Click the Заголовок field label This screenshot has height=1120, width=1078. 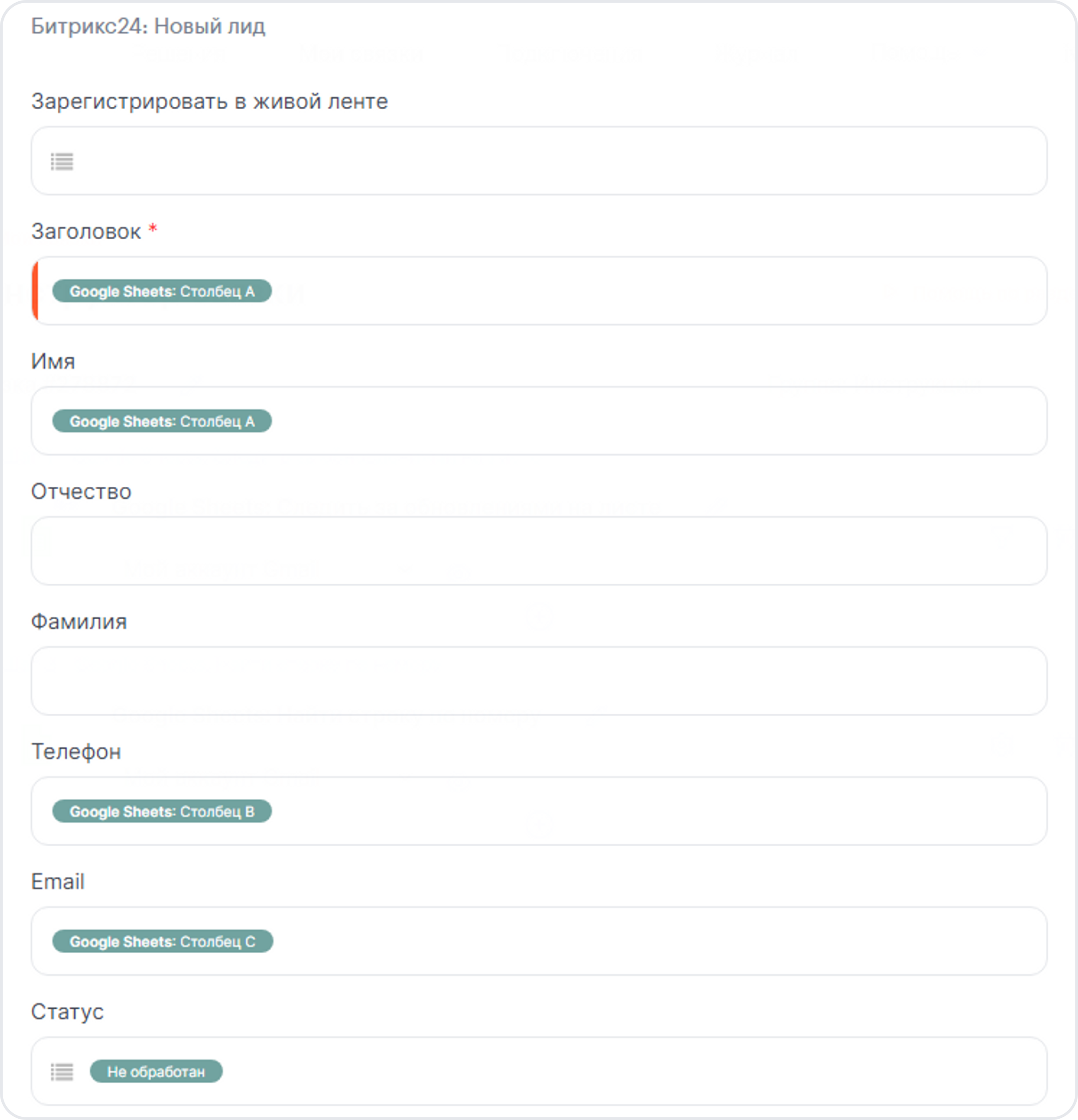(86, 232)
